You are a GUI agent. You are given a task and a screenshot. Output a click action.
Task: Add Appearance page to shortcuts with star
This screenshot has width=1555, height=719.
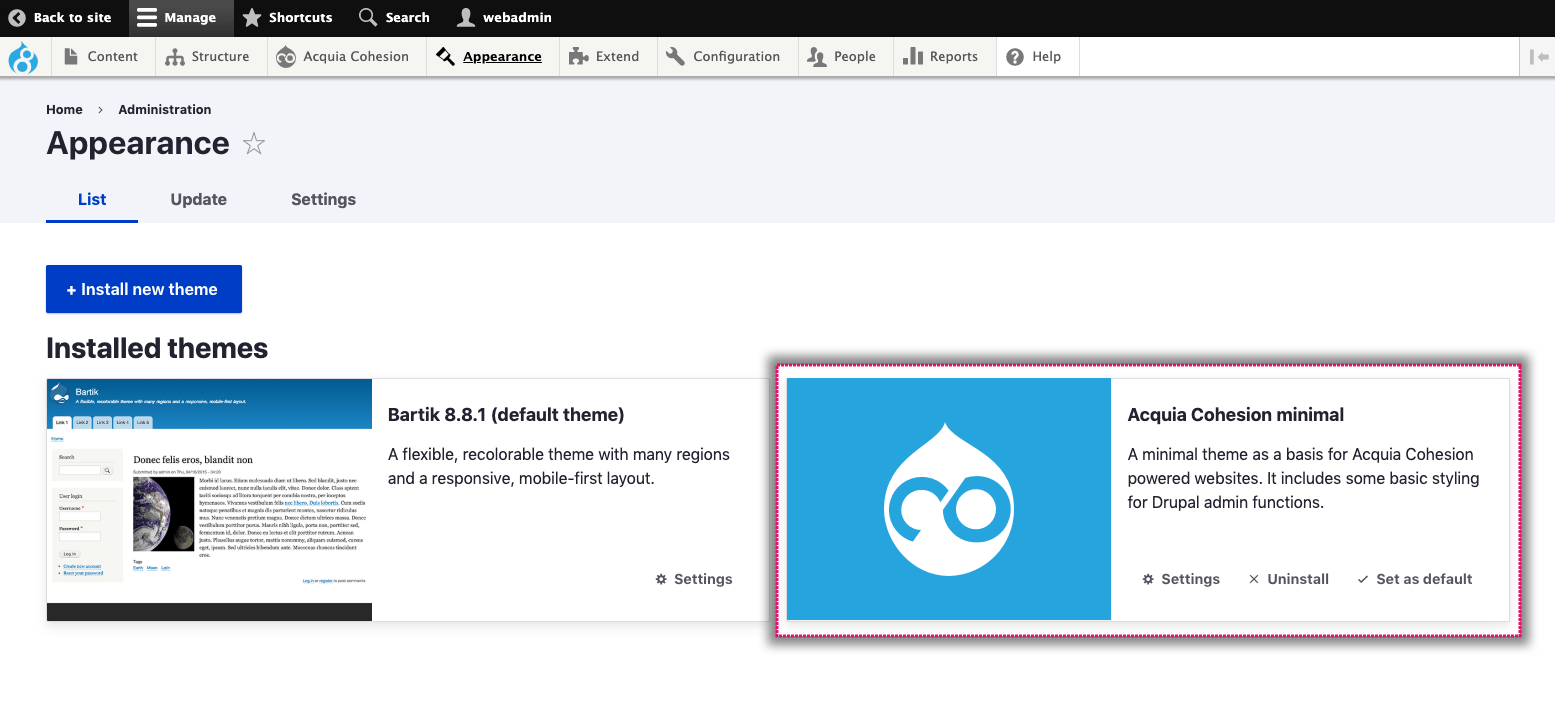point(254,144)
